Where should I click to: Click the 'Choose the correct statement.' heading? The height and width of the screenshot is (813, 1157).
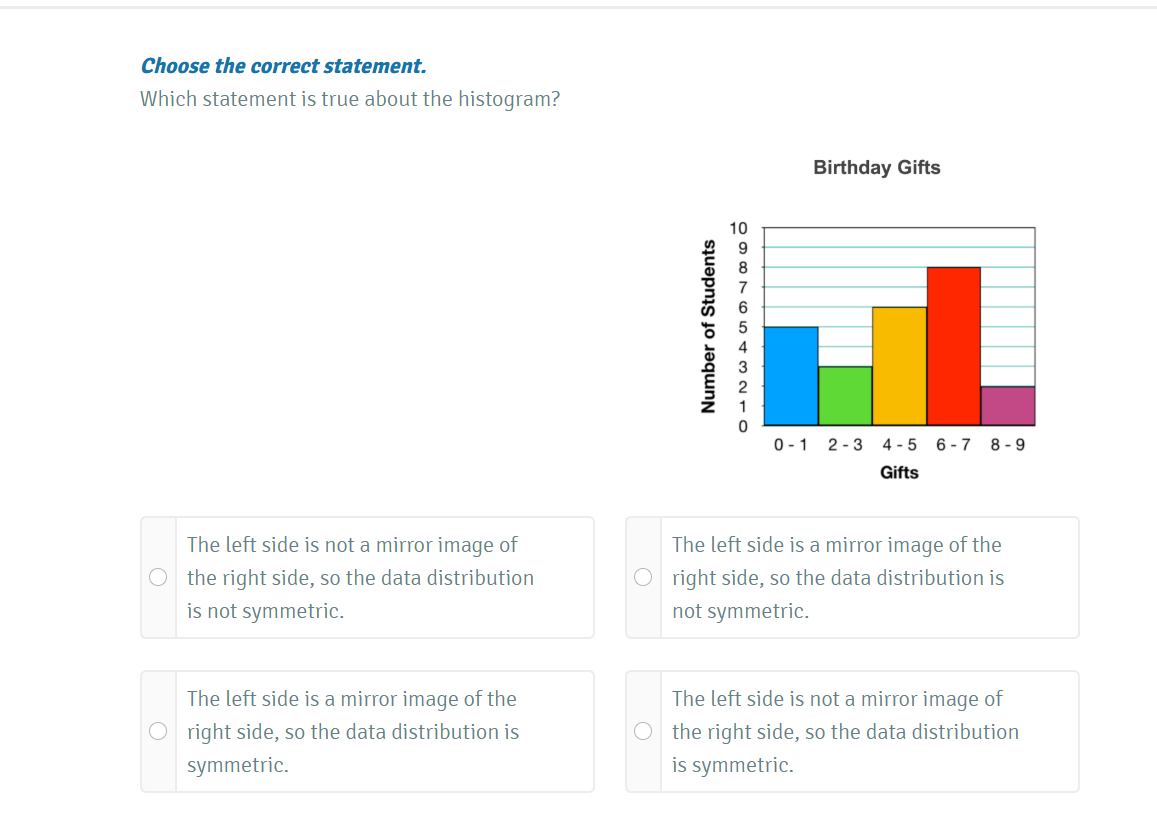point(283,66)
